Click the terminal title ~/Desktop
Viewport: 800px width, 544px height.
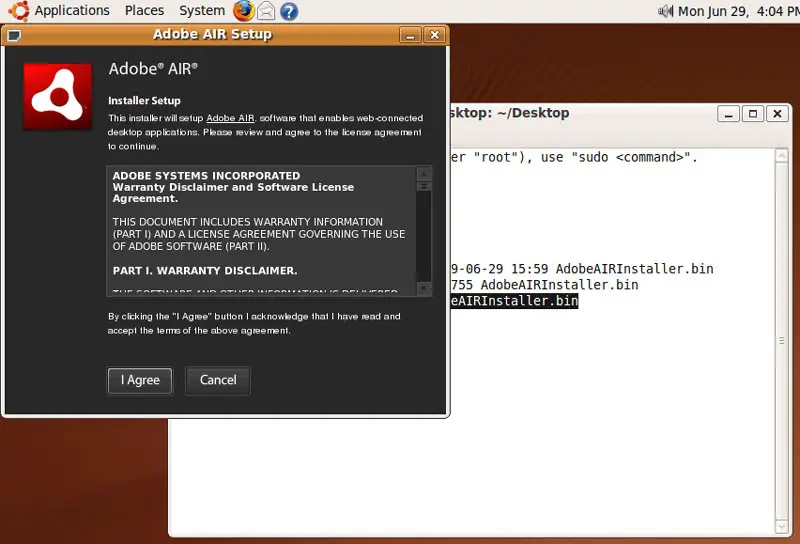pyautogui.click(x=533, y=113)
